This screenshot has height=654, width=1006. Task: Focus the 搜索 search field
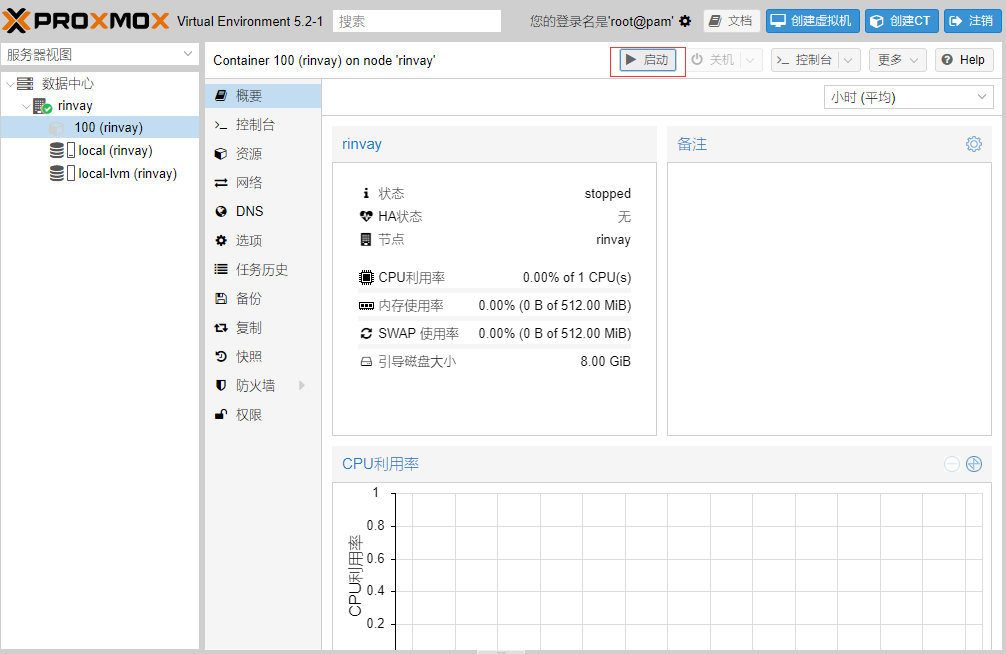(417, 21)
